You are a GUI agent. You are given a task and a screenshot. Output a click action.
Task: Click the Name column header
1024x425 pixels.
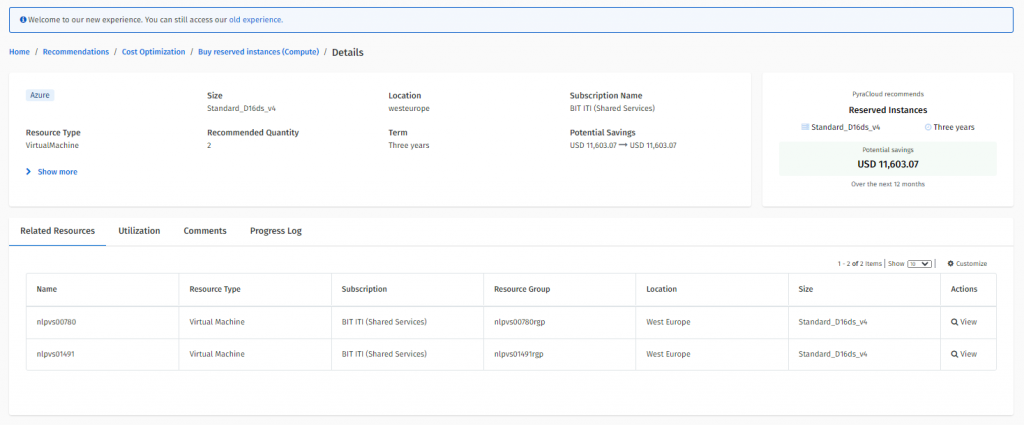(x=47, y=289)
